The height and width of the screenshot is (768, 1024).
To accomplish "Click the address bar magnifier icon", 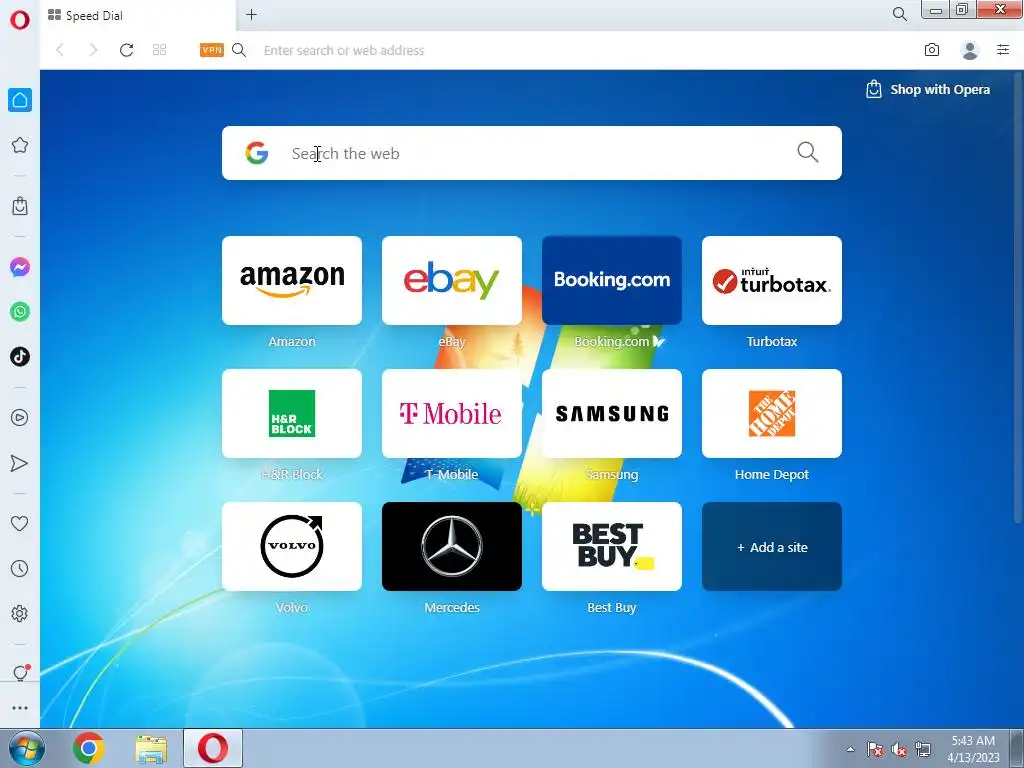I will click(239, 50).
